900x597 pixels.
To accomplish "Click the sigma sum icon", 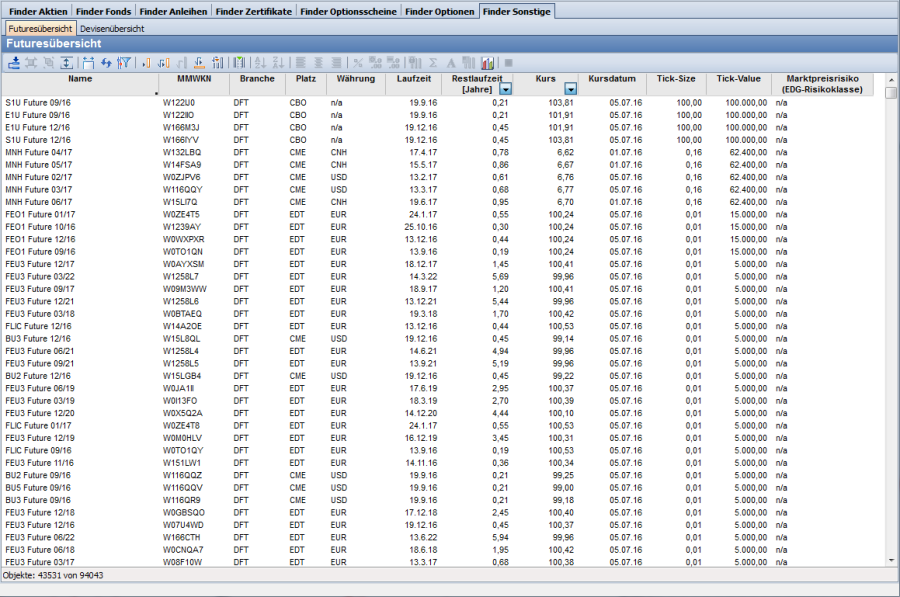I will point(431,62).
